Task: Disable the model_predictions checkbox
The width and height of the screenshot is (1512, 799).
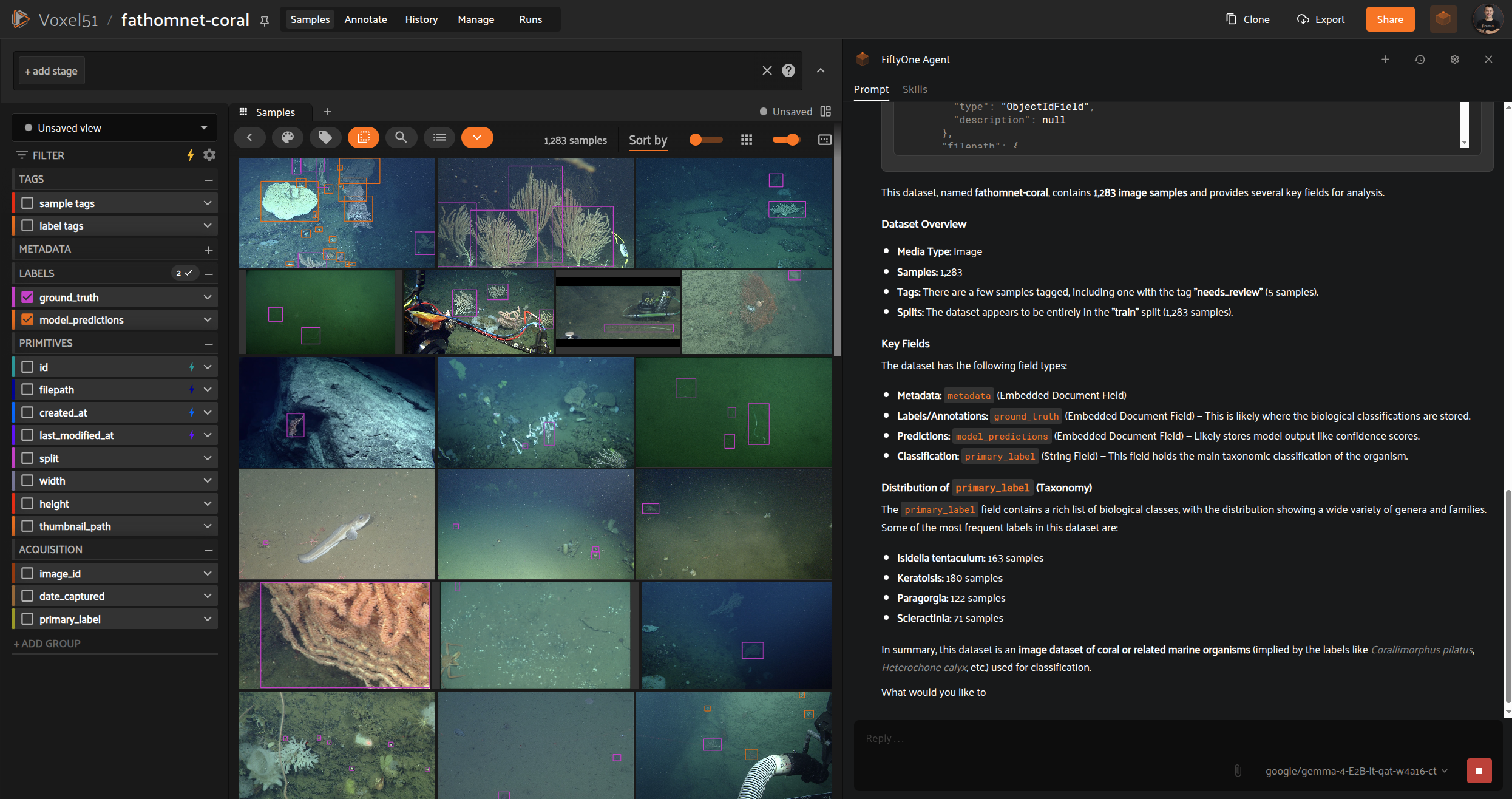Action: point(27,319)
